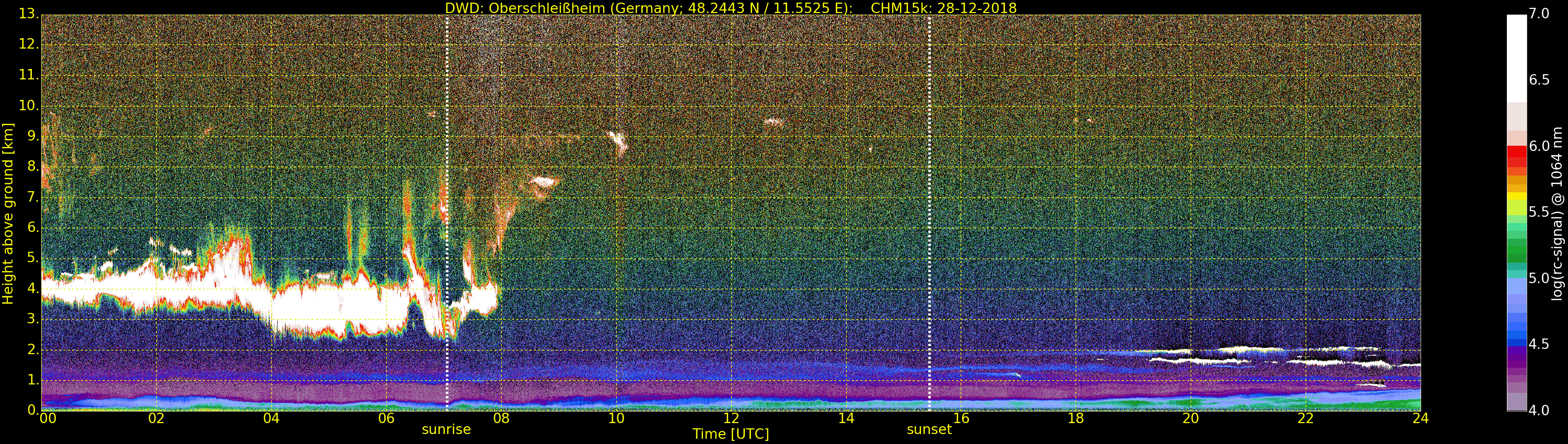This screenshot has width=1568, height=444.
Task: Click the 'Time [UTC]' axis label
Action: click(x=731, y=434)
